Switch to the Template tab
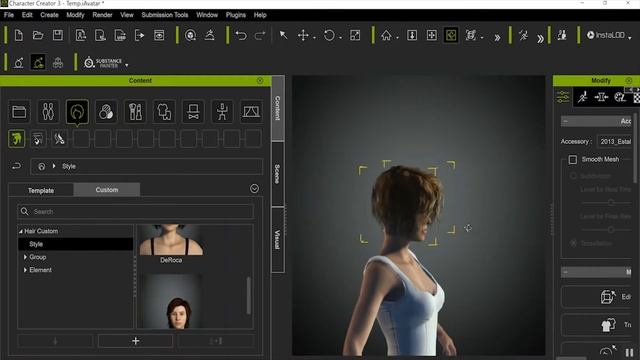The width and height of the screenshot is (640, 360). point(41,190)
